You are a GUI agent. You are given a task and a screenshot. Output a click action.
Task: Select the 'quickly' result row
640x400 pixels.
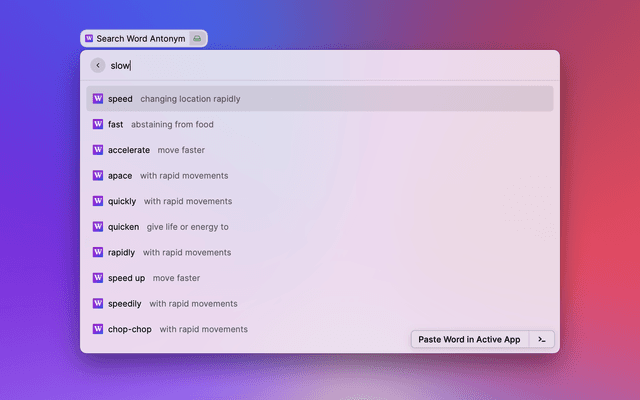[x=320, y=201]
